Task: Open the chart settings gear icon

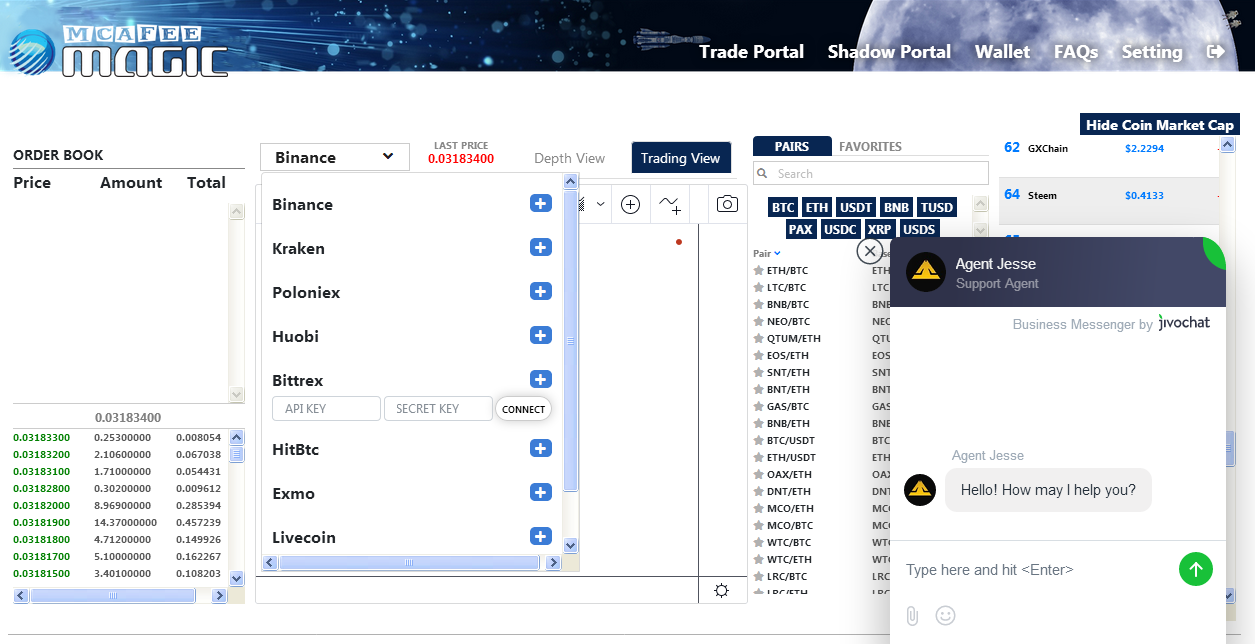Action: [x=722, y=590]
